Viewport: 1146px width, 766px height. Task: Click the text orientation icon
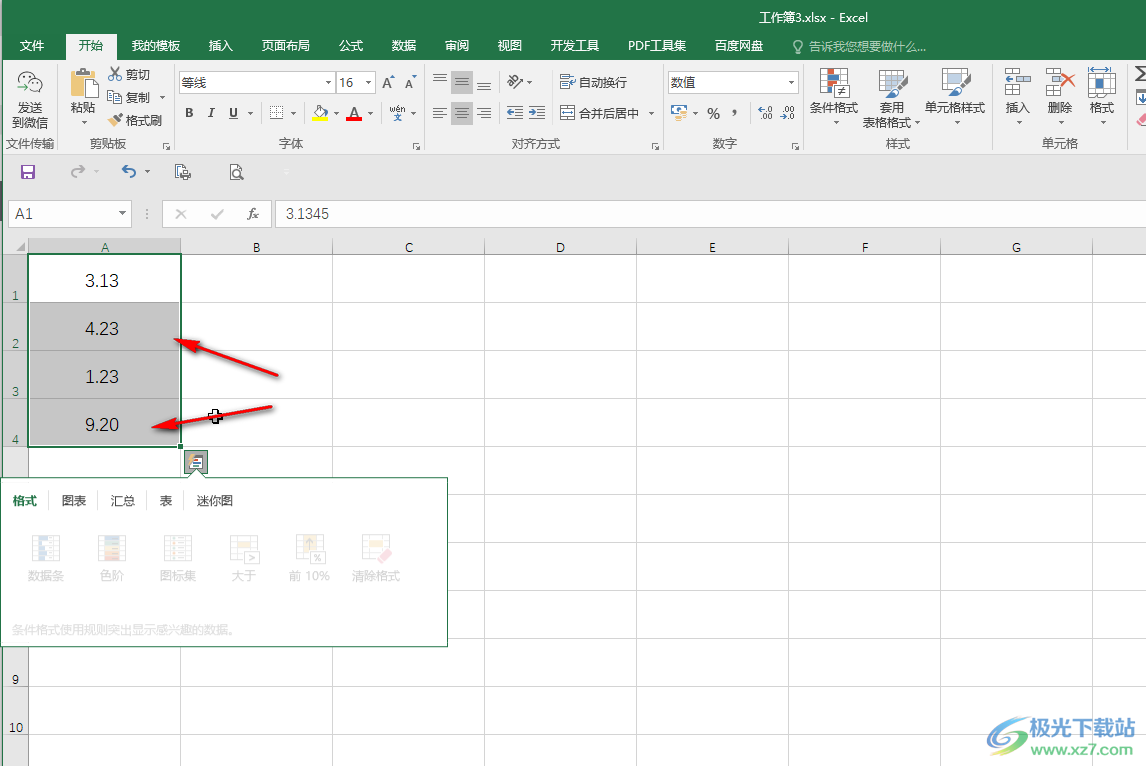tap(515, 82)
